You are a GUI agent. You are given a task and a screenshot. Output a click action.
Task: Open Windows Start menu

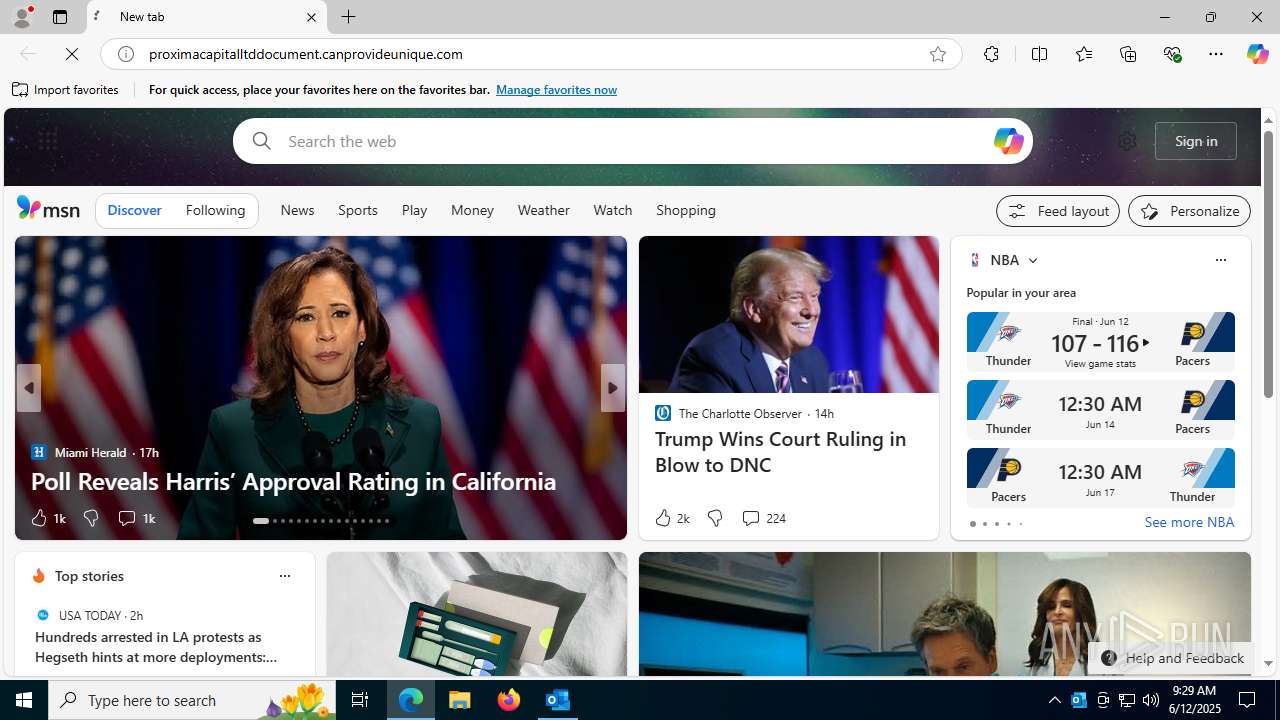point(24,700)
